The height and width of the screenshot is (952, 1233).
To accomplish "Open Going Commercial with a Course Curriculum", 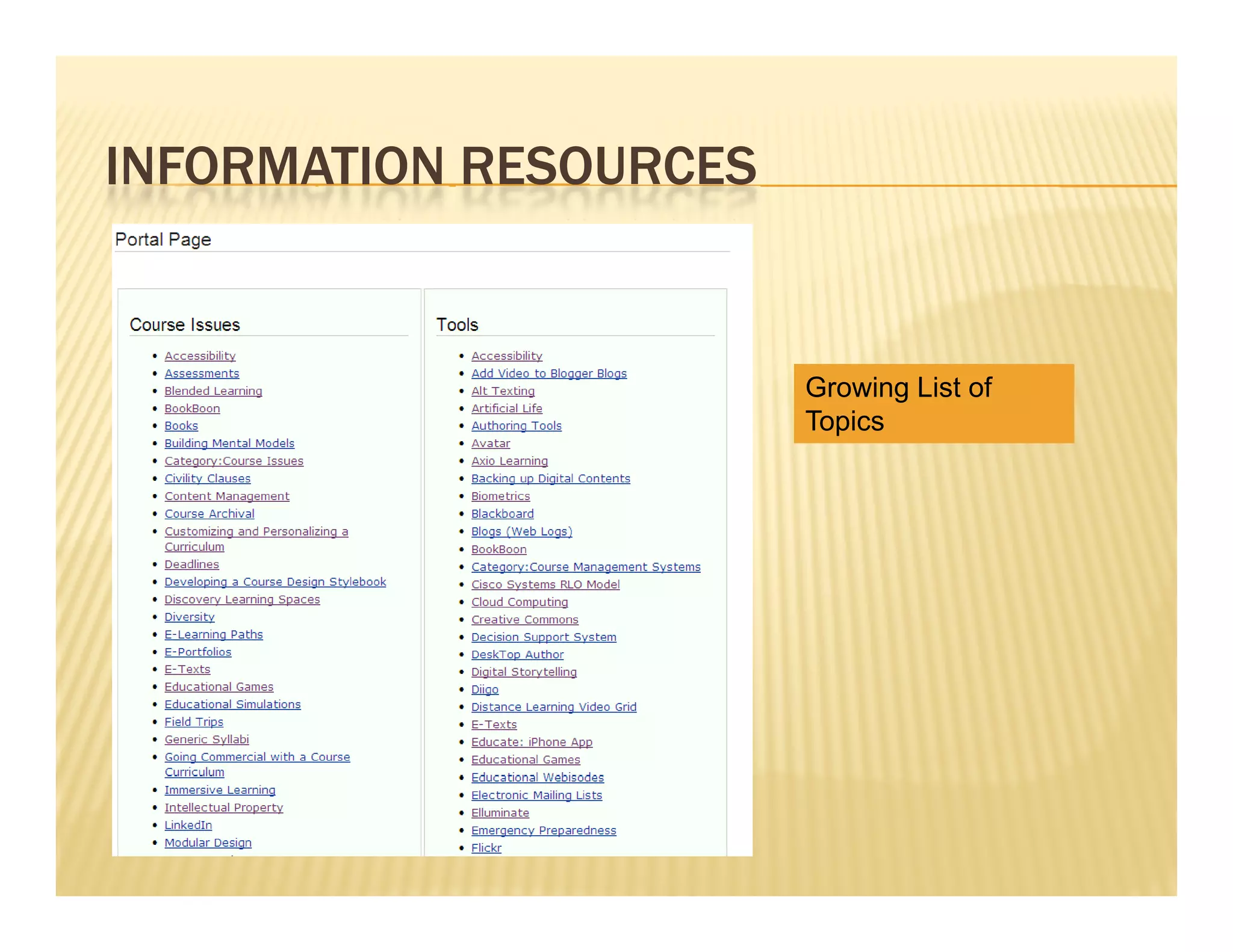I will pyautogui.click(x=257, y=764).
